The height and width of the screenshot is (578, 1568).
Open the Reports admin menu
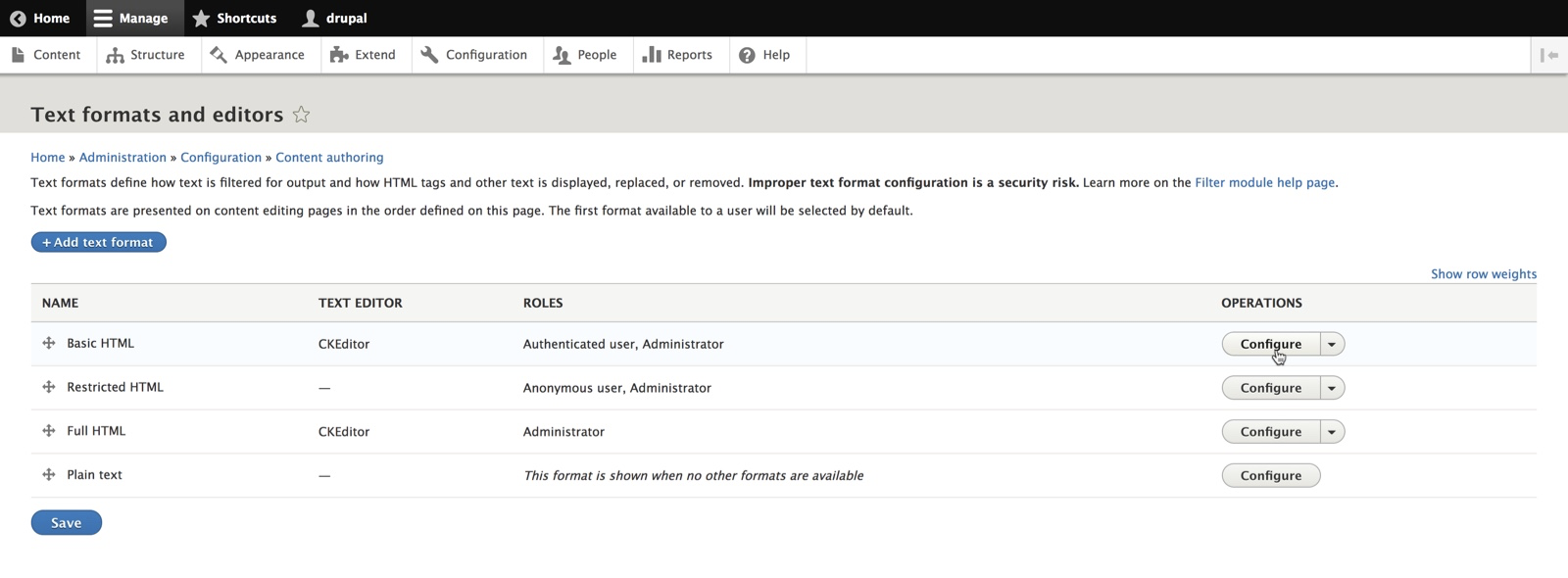(x=677, y=55)
